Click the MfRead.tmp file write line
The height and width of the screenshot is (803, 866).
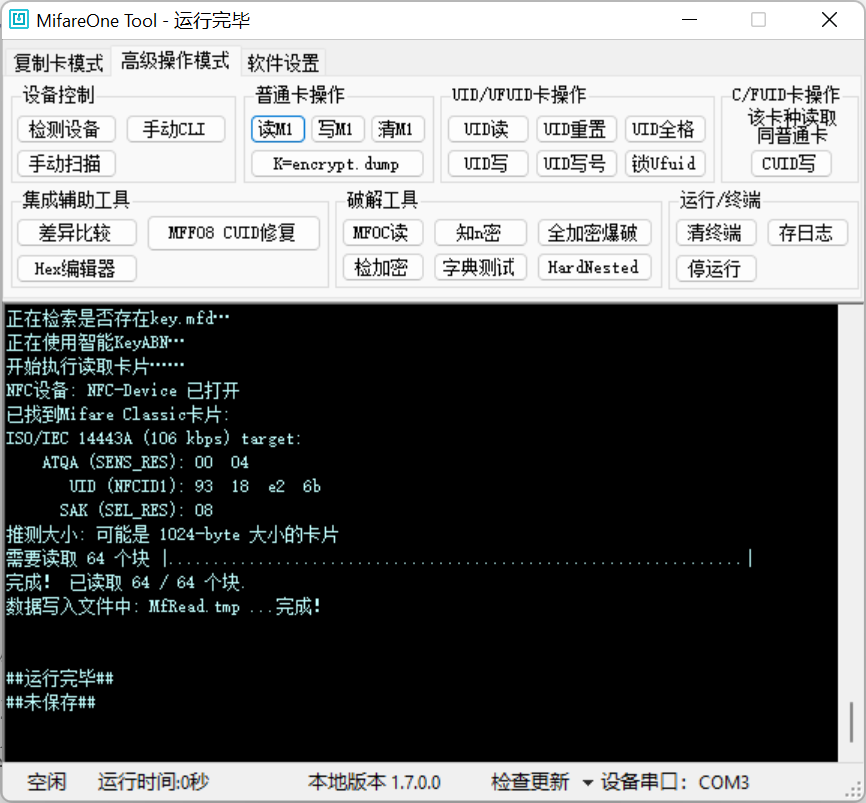(x=163, y=606)
